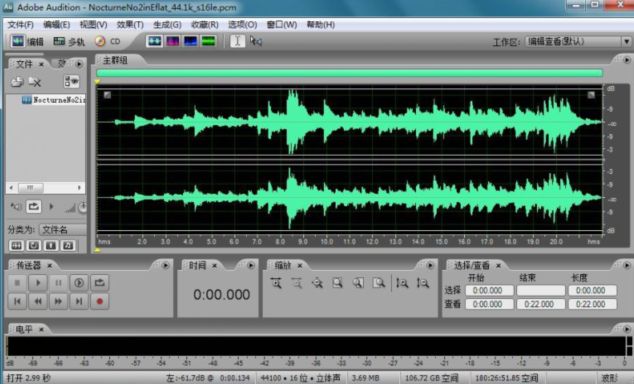
Task: Click the file options icon in 文件 panel
Action: click(71, 82)
